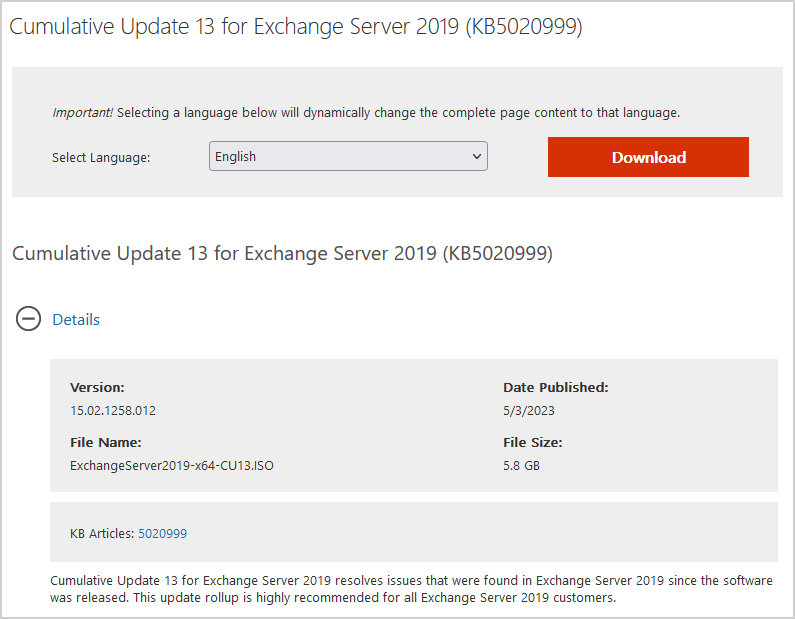Click the second Cumulative Update 13 heading
The width and height of the screenshot is (795, 619).
[x=282, y=254]
